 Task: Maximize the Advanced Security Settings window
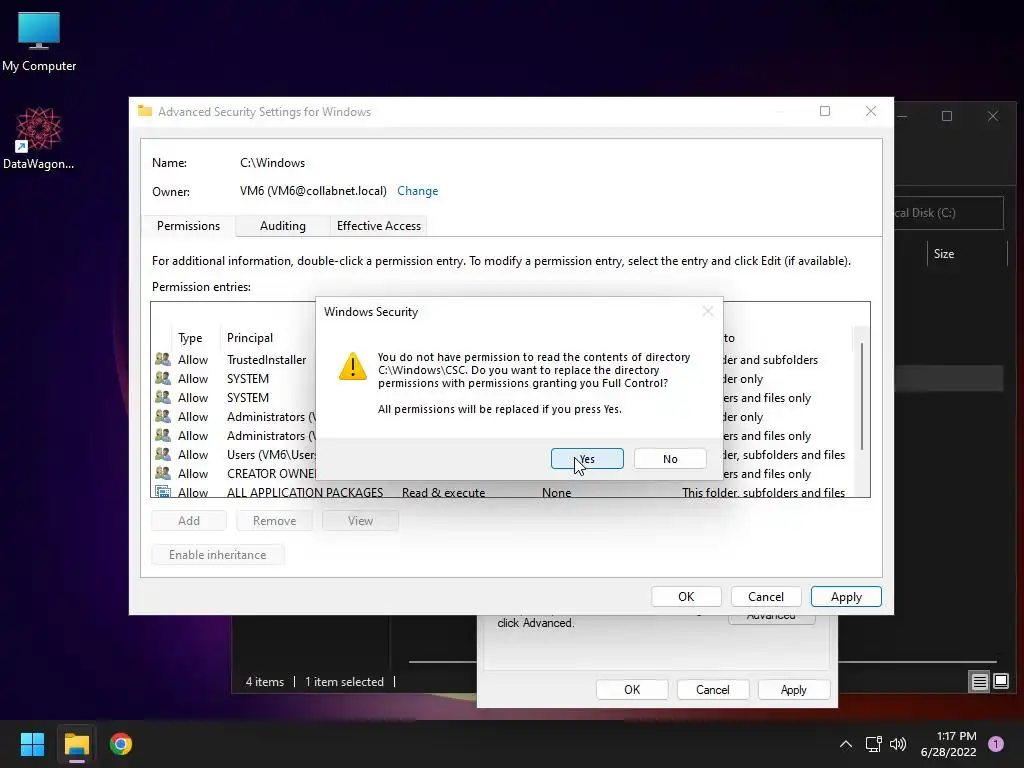pyautogui.click(x=825, y=111)
